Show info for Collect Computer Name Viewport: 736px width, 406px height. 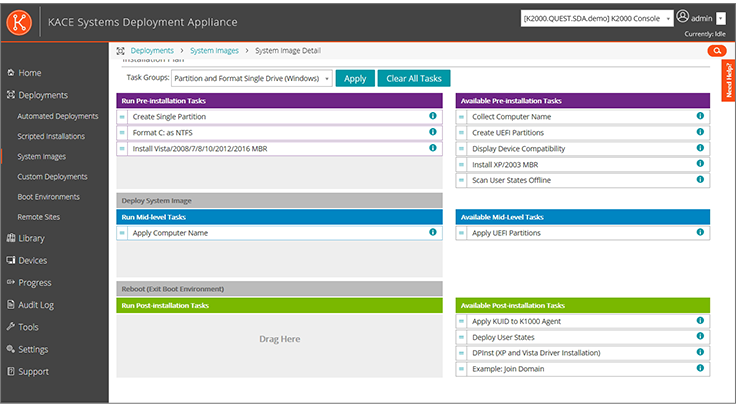click(700, 116)
